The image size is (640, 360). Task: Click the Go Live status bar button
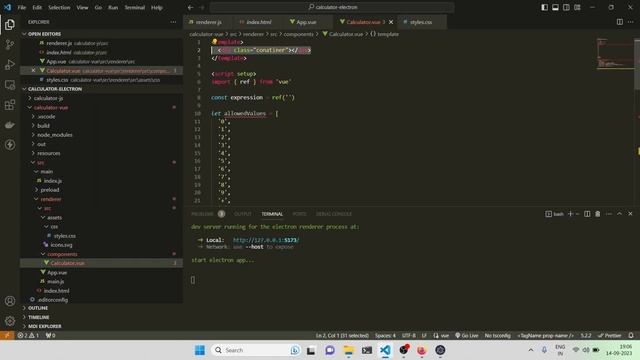pyautogui.click(x=467, y=336)
